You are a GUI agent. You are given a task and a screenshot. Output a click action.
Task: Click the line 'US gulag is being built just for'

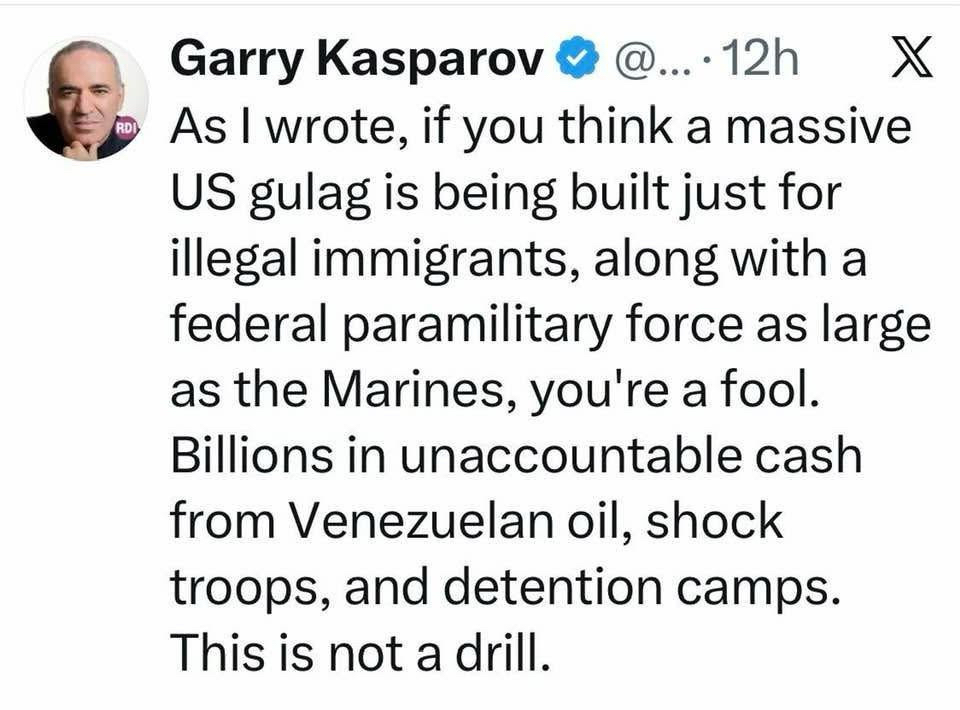tap(506, 195)
